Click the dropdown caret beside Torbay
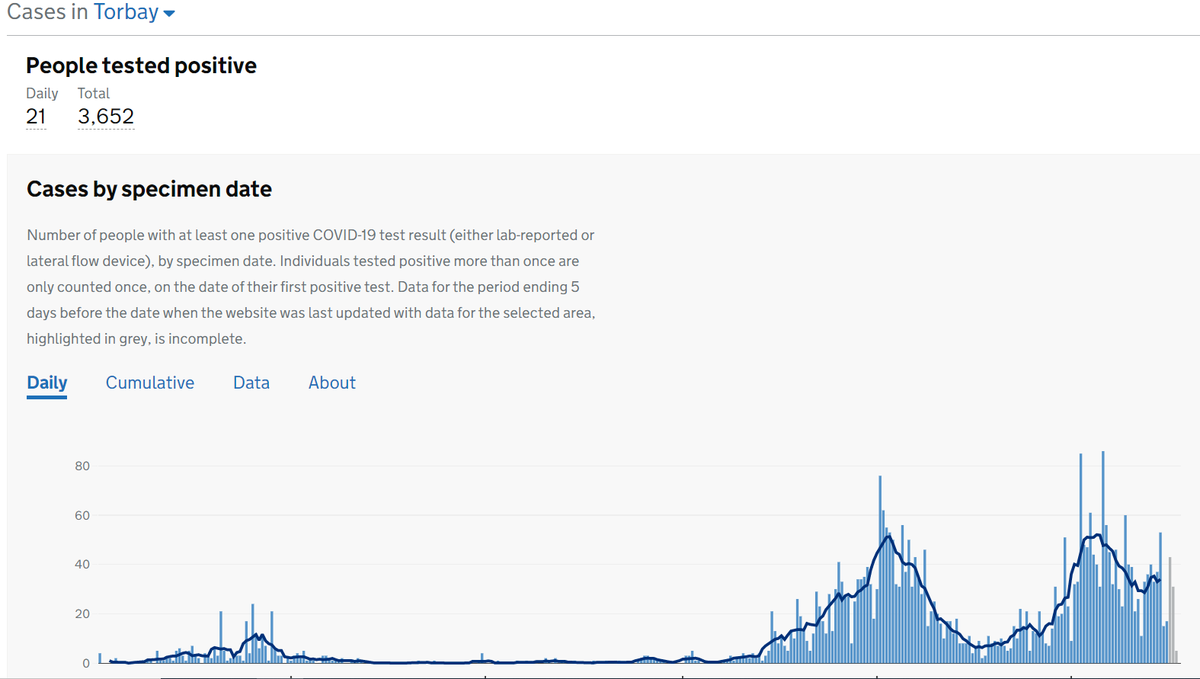The width and height of the screenshot is (1200, 679). point(169,14)
